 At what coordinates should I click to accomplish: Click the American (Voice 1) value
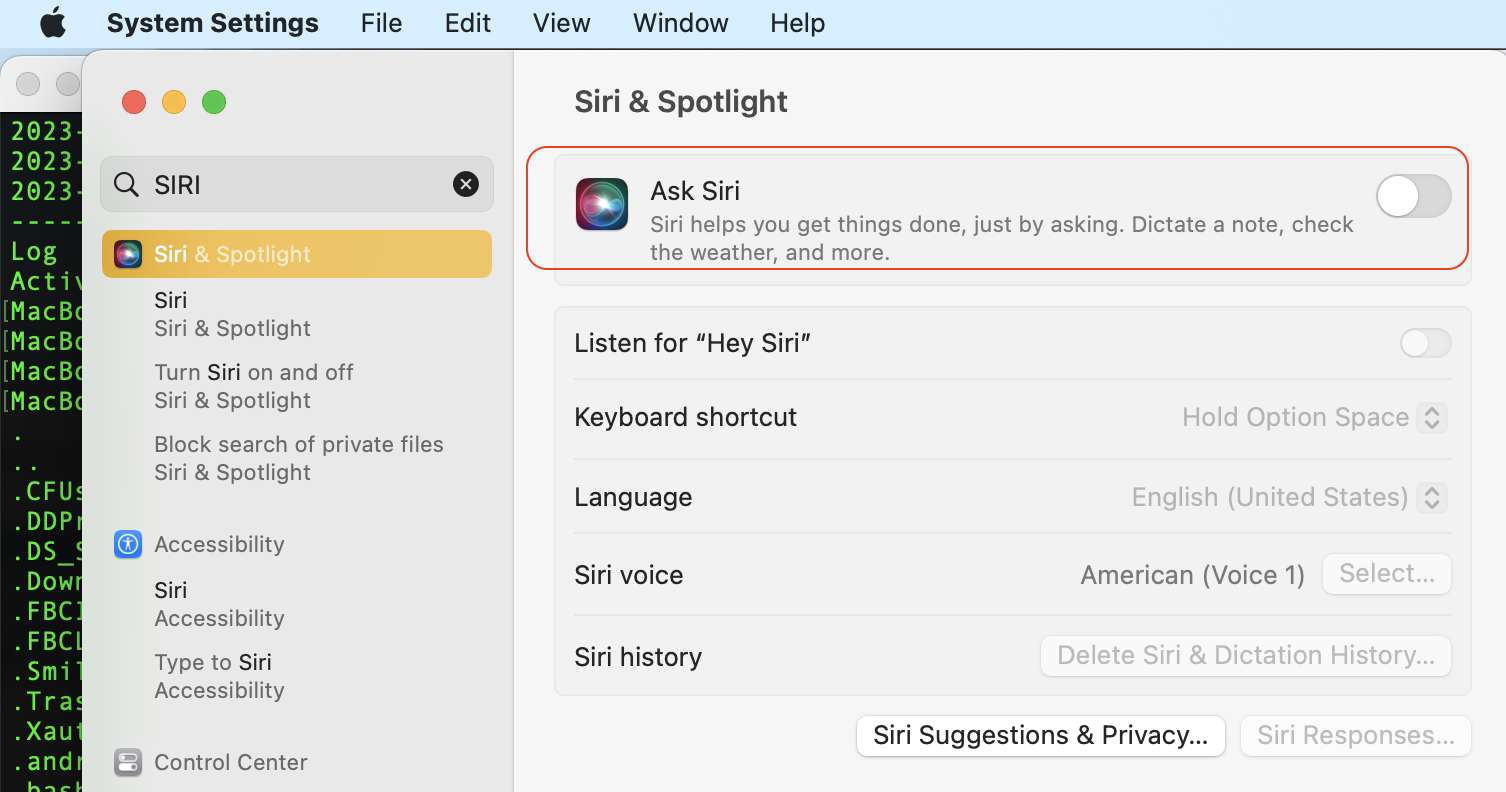click(x=1193, y=575)
